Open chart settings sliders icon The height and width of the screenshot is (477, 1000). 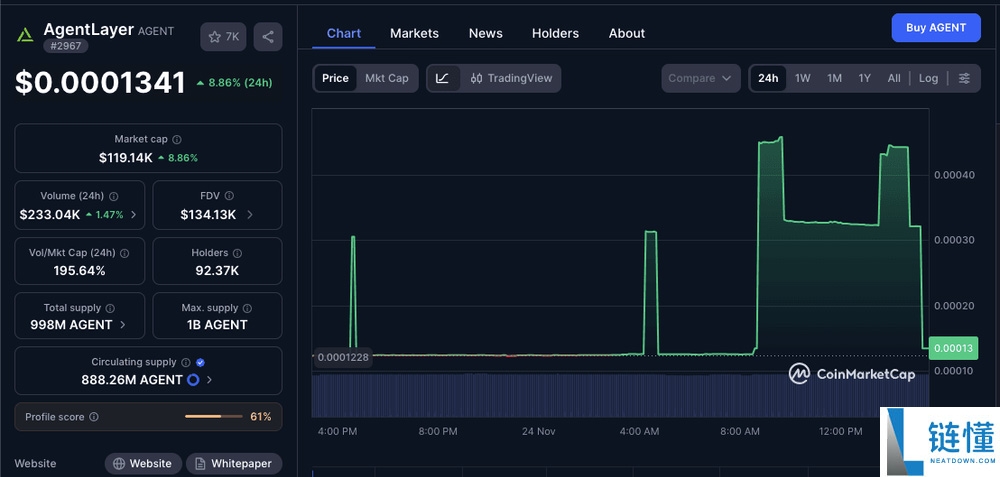click(964, 78)
